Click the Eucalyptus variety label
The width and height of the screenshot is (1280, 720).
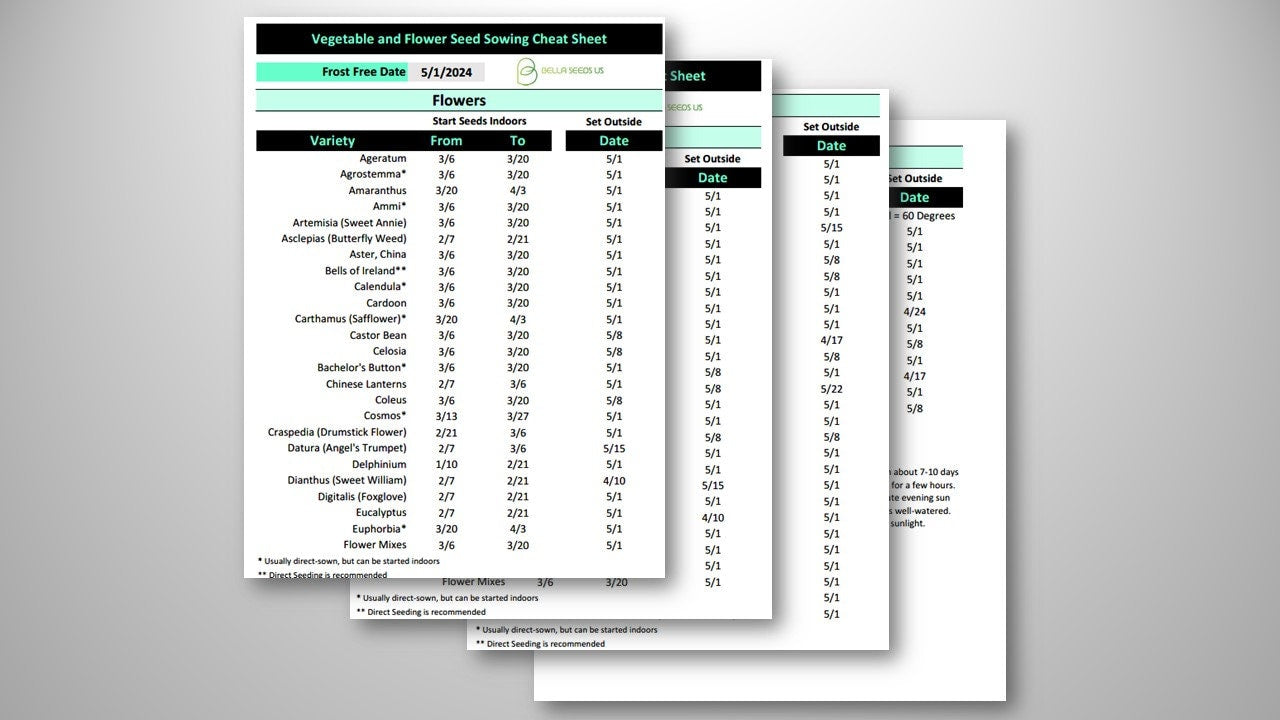tap(381, 512)
